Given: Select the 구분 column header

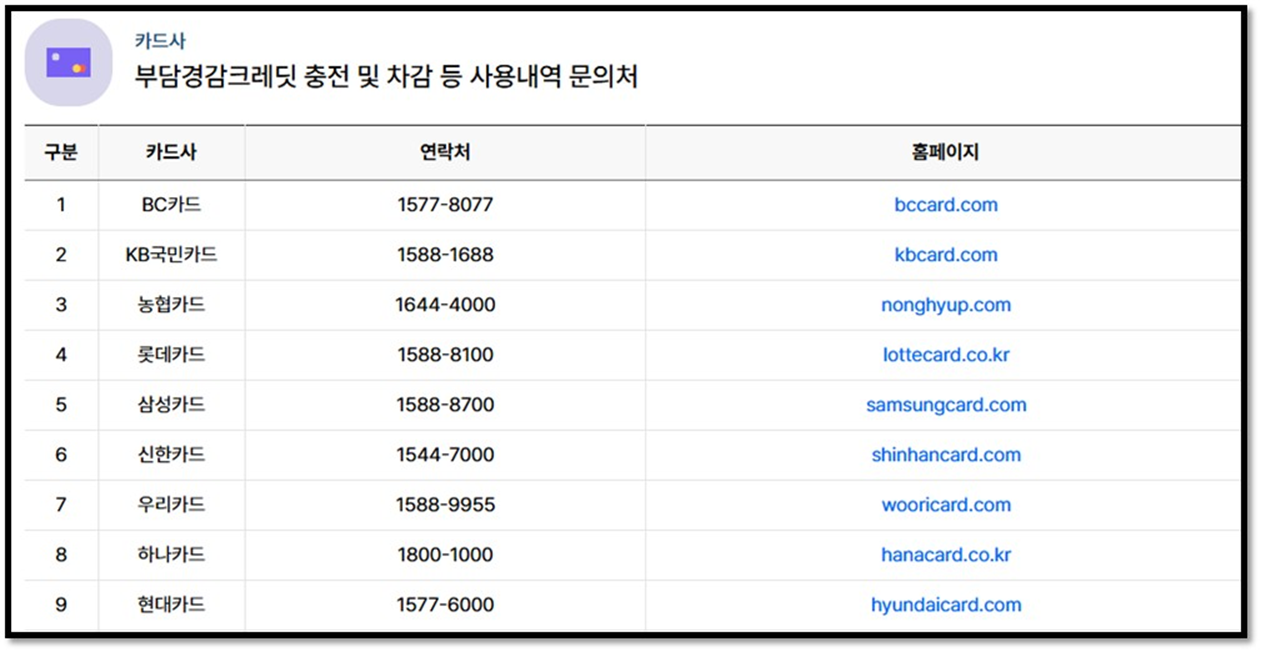Looking at the screenshot, I should tap(61, 153).
